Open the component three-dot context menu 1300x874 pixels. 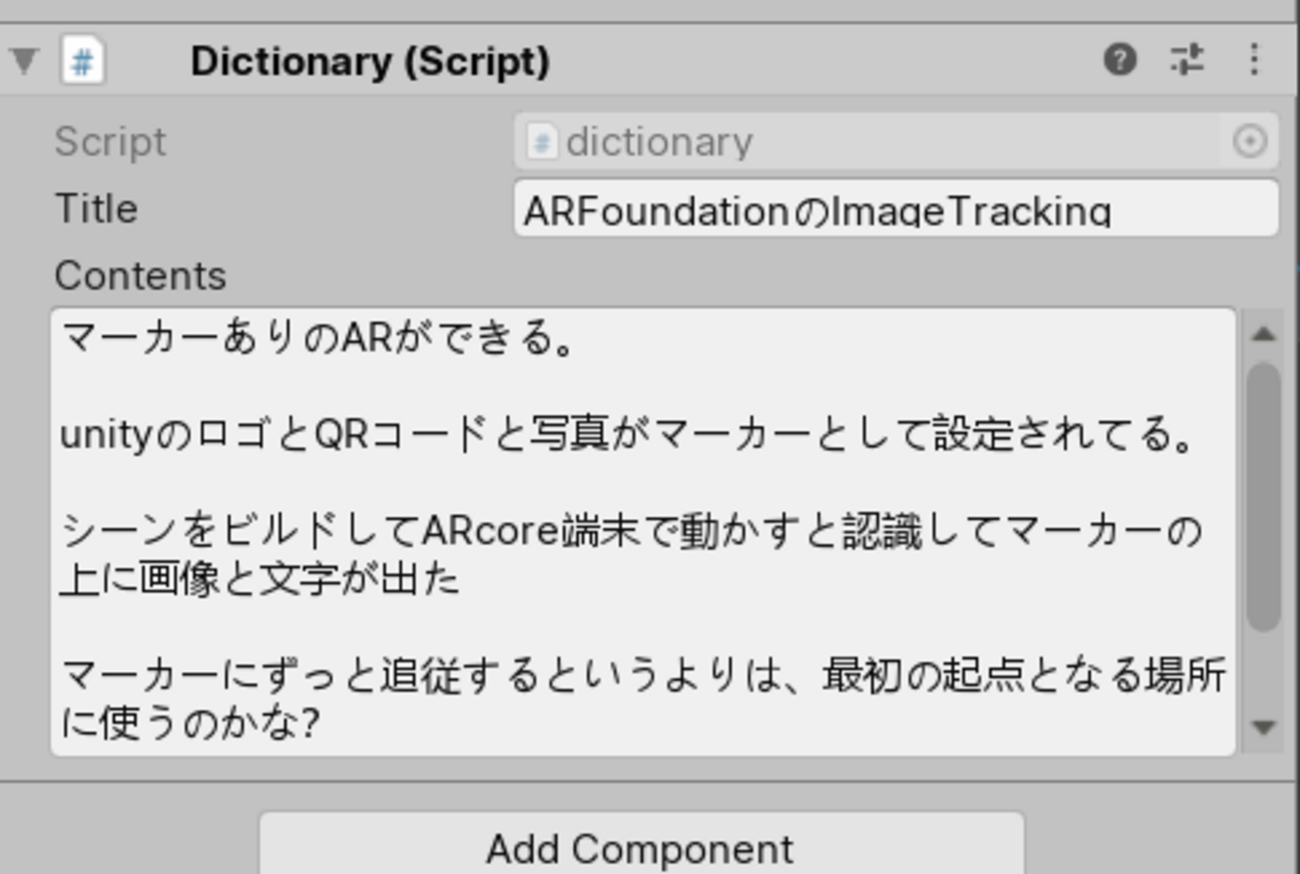pos(1254,61)
